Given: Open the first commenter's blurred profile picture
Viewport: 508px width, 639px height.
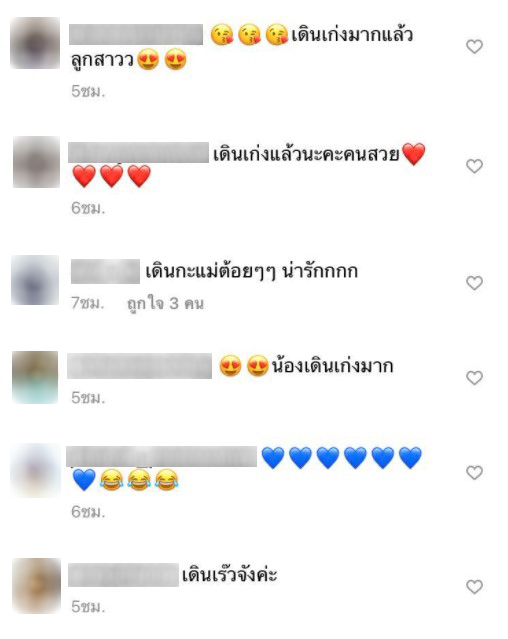Looking at the screenshot, I should pos(35,43).
